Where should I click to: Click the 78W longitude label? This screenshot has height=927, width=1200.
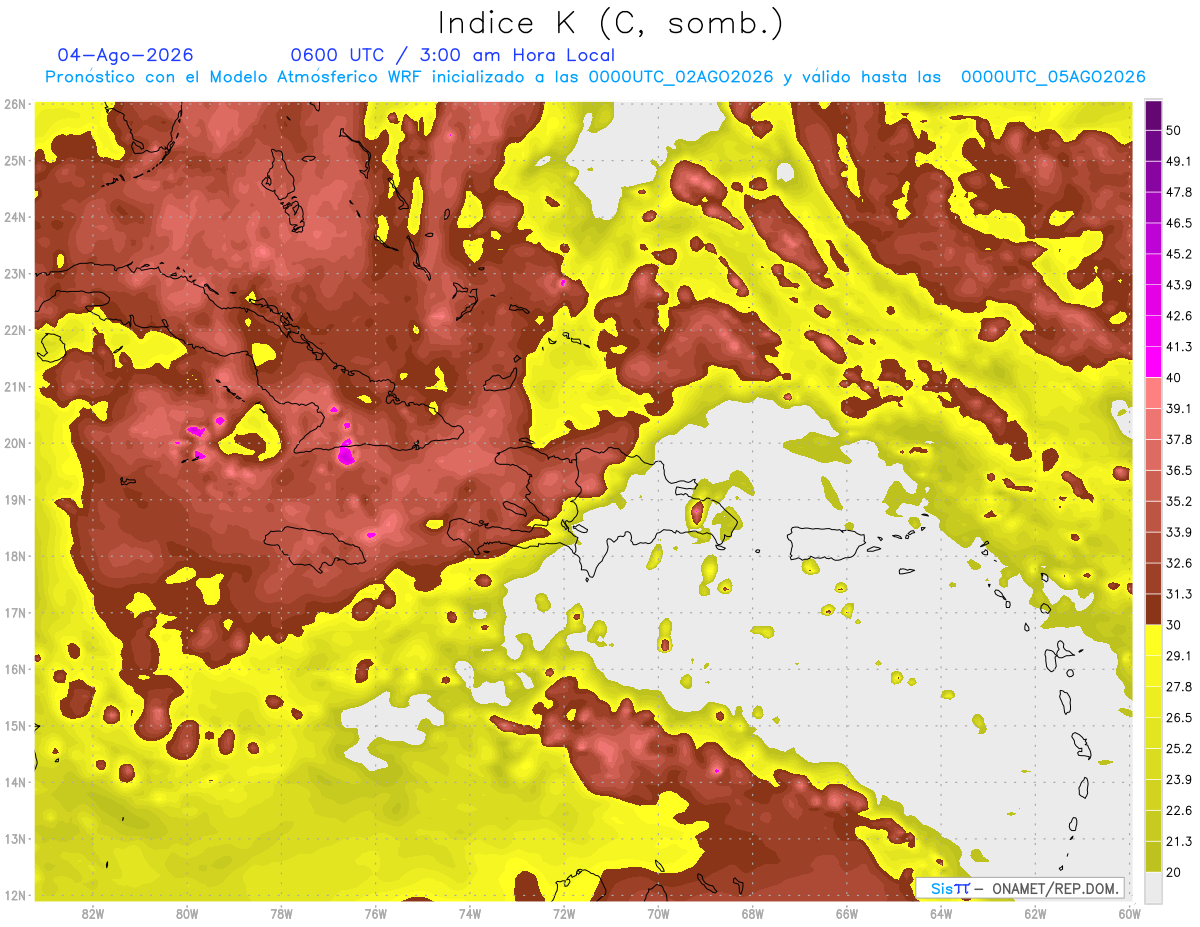point(281,914)
